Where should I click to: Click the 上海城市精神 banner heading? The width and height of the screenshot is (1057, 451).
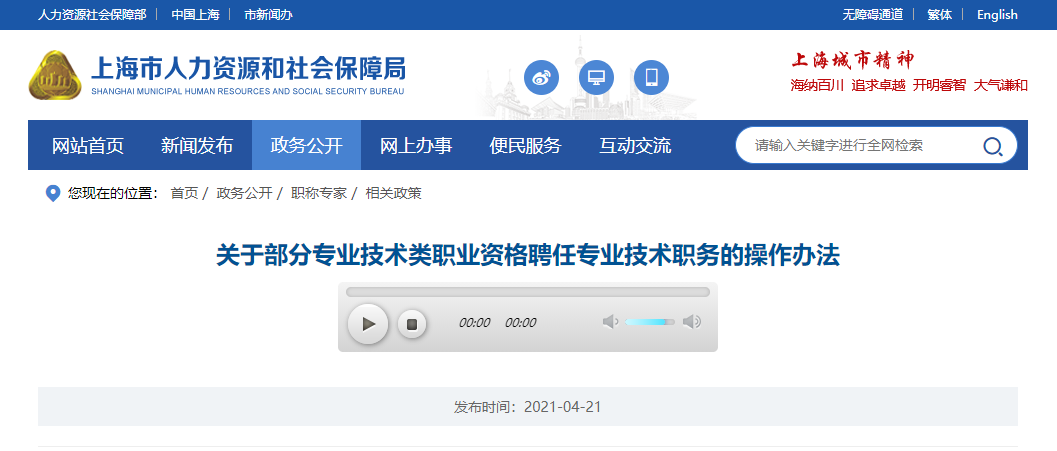tap(853, 60)
